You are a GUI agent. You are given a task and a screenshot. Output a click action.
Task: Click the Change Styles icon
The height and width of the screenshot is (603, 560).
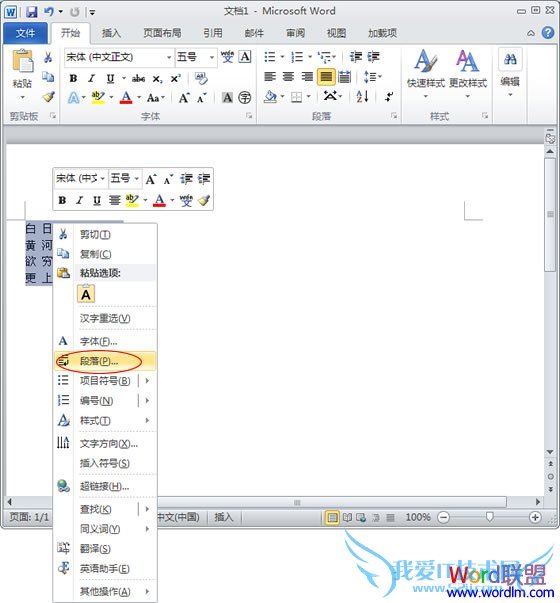(468, 73)
